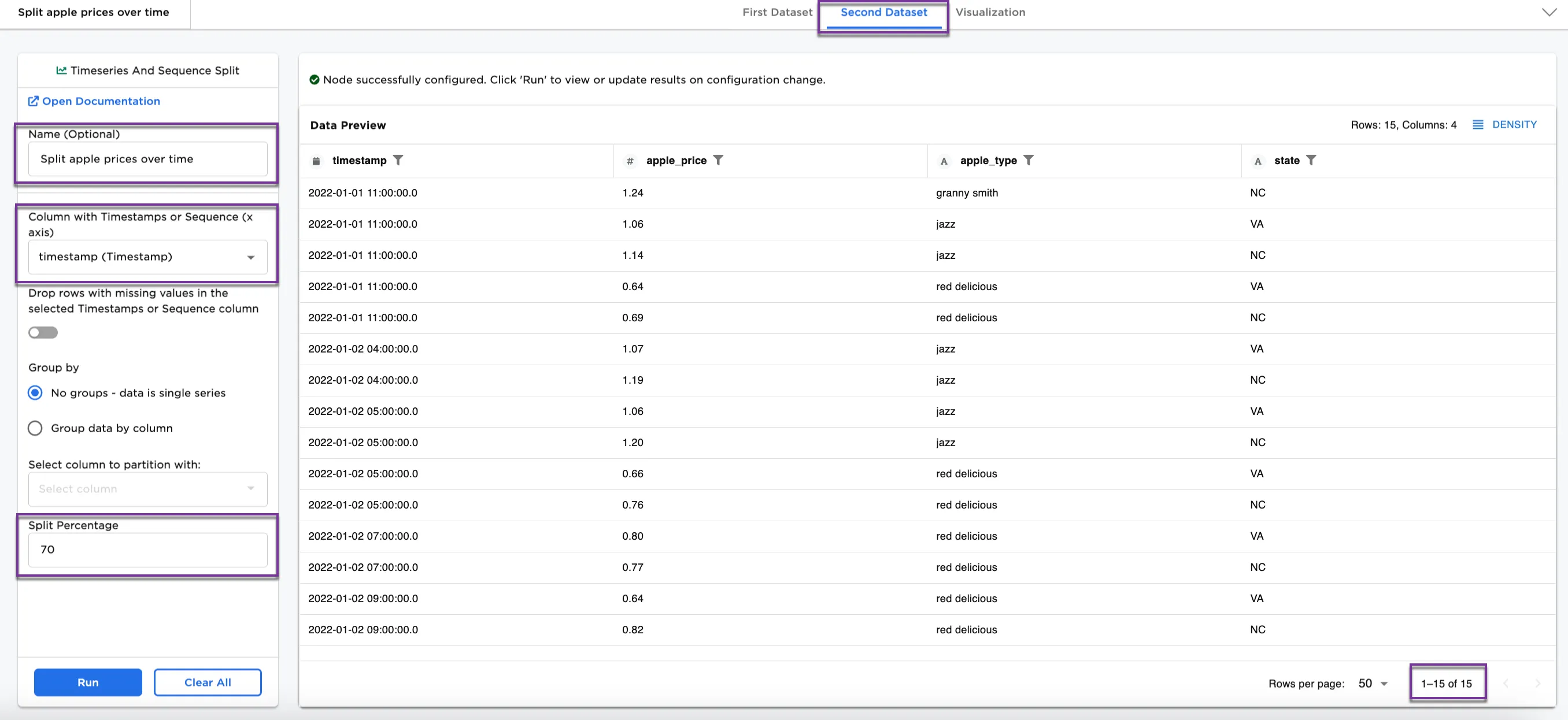Click the state column filter icon
The image size is (1568, 720).
(x=1311, y=160)
